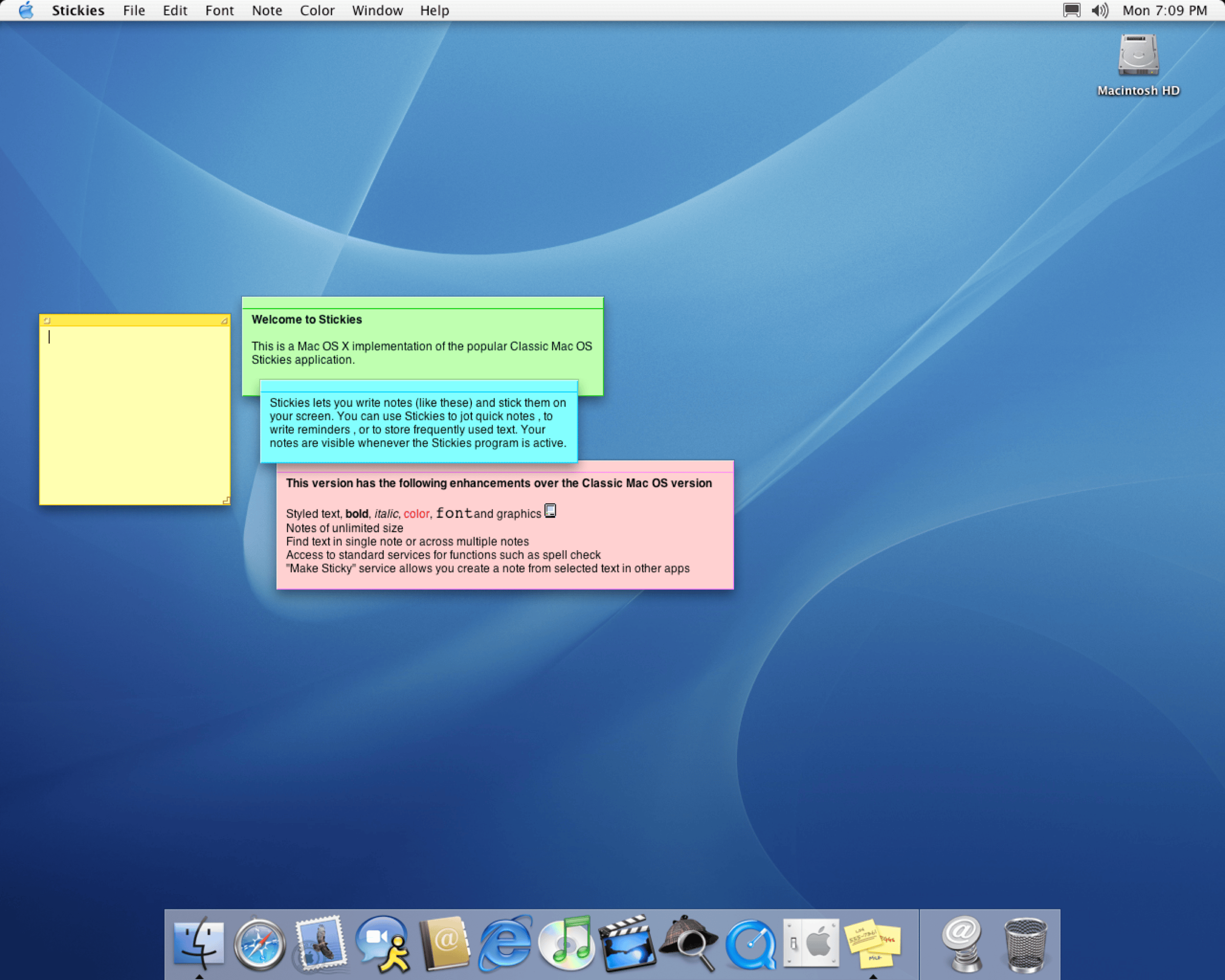Click the Stickies icon in the Dock
1225x980 pixels.
873,944
